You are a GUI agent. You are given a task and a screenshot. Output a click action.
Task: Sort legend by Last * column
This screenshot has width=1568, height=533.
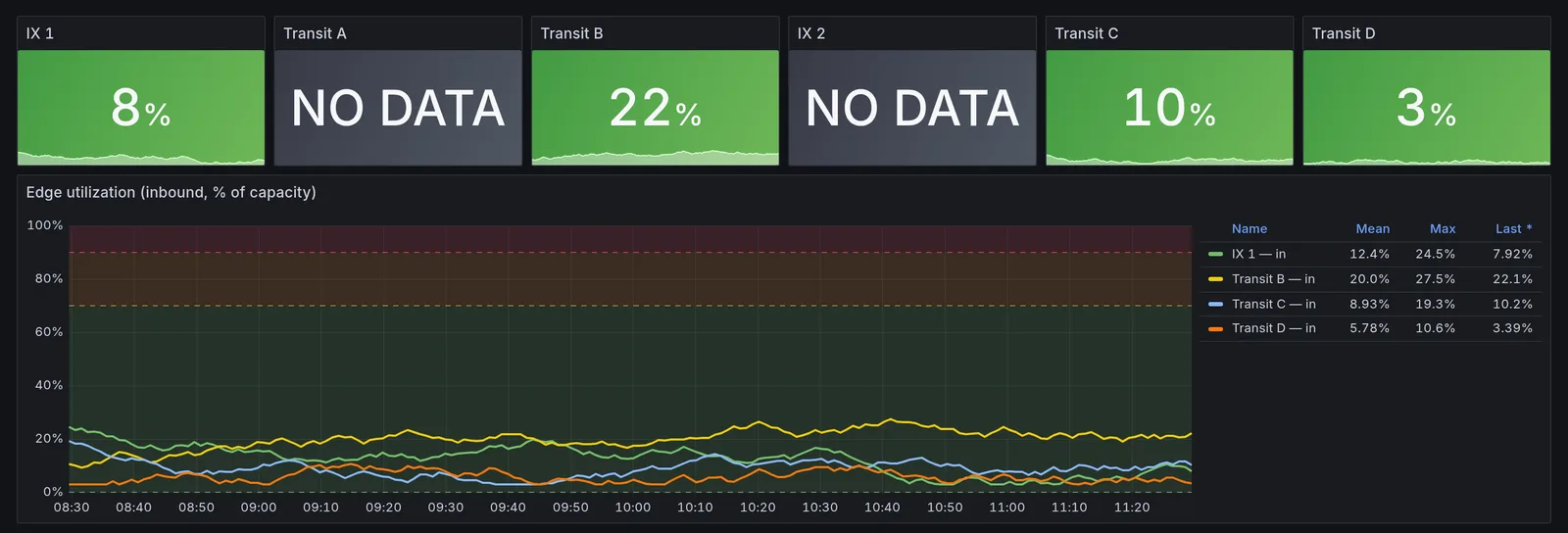pos(1513,228)
